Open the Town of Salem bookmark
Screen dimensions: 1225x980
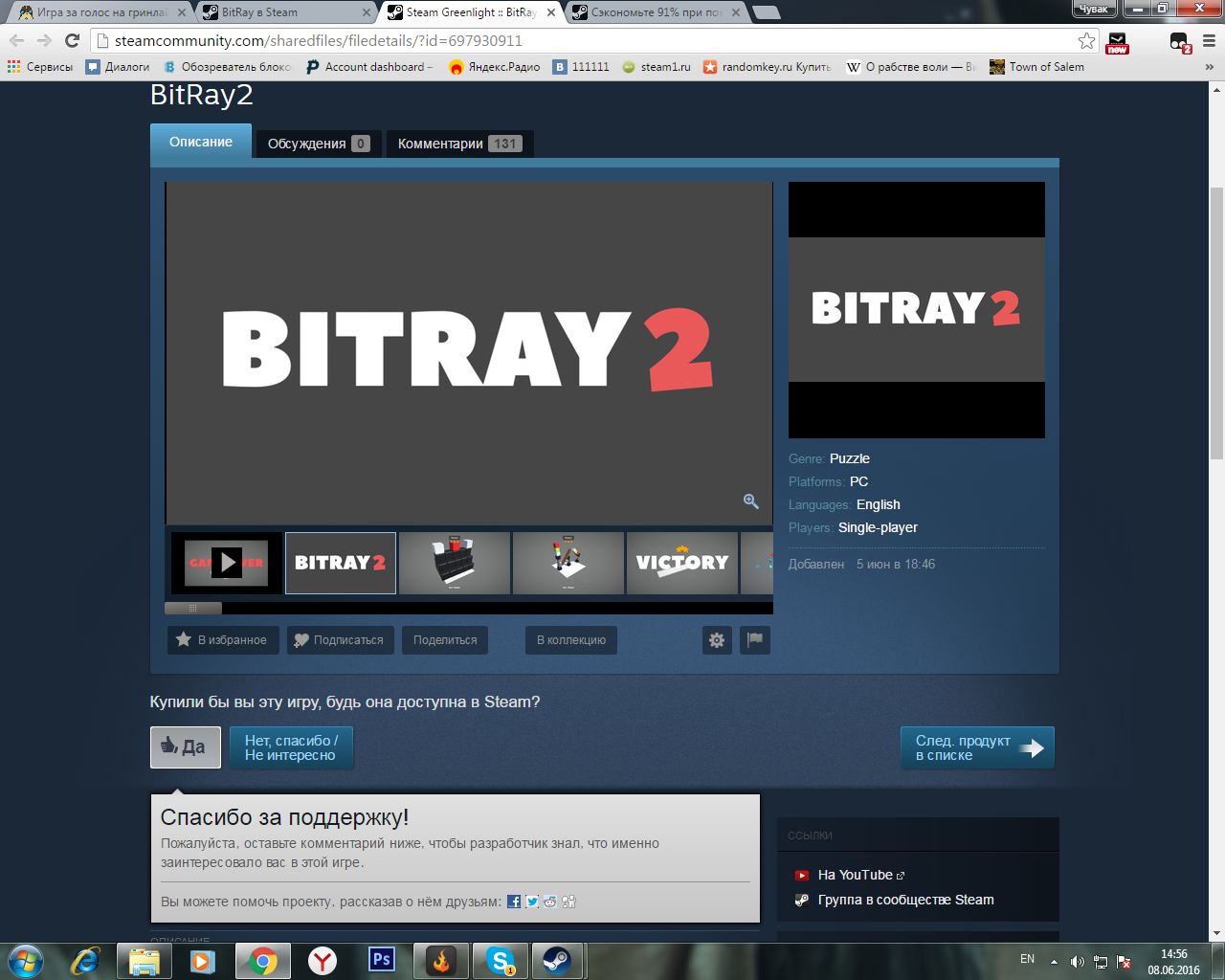(1037, 67)
